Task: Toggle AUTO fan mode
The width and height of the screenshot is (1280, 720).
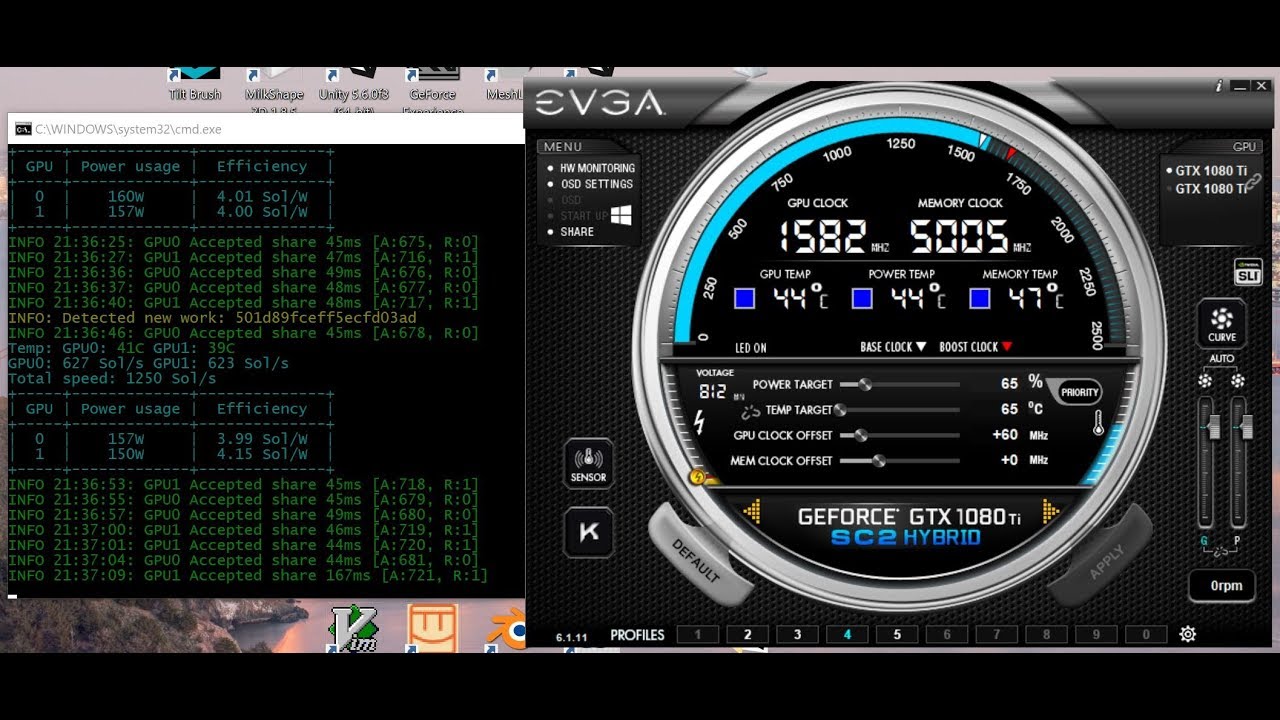Action: pos(1221,359)
